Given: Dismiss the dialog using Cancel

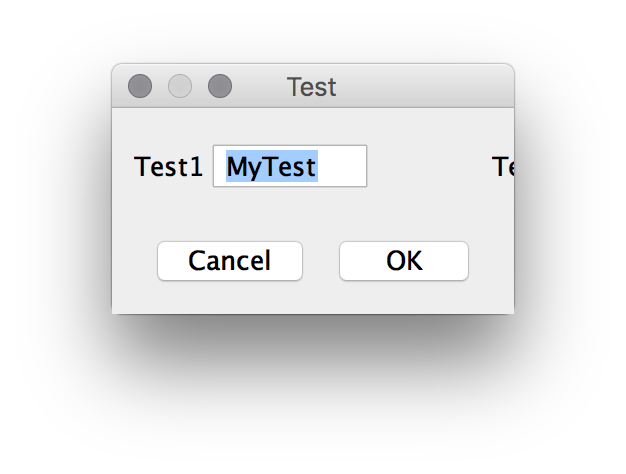Looking at the screenshot, I should click(x=230, y=261).
